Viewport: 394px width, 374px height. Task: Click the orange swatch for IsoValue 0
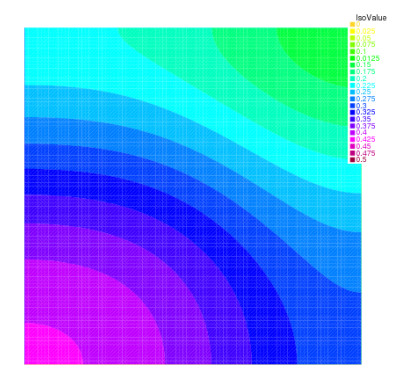click(x=352, y=24)
